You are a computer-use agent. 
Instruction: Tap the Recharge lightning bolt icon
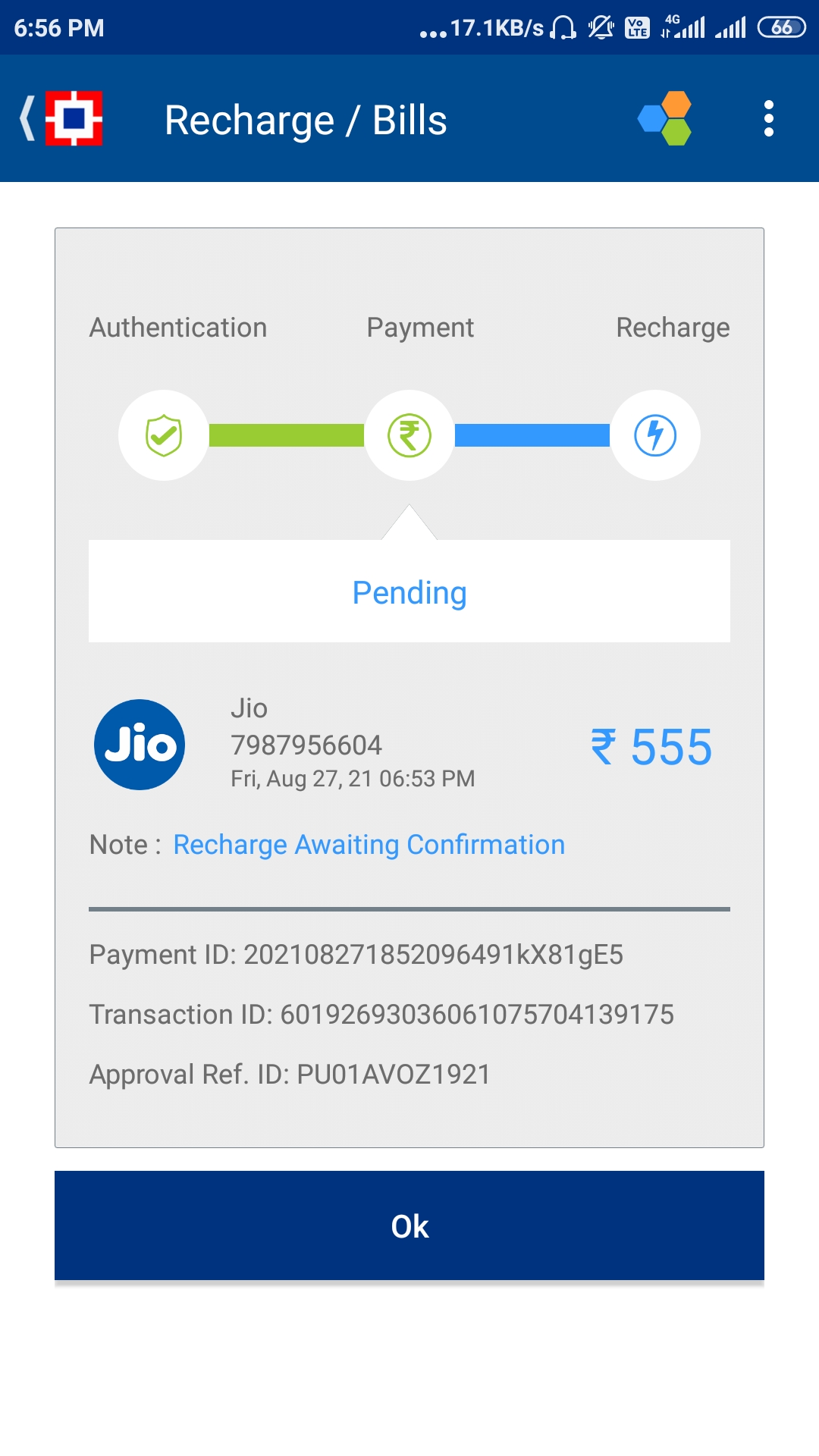point(655,435)
